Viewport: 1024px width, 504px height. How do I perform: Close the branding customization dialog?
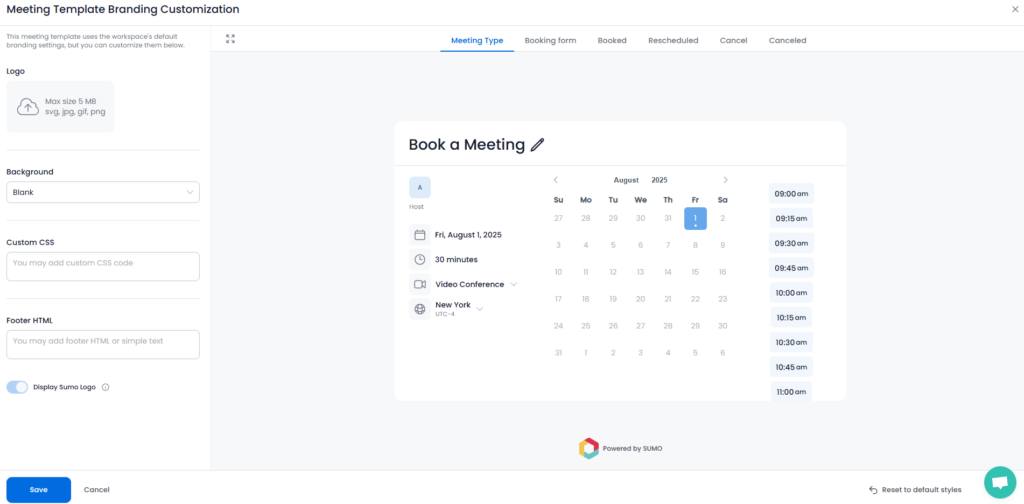[x=1015, y=9]
